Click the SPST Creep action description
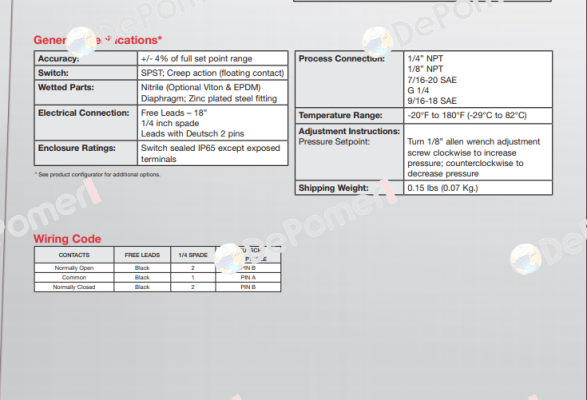The image size is (587, 400). click(212, 73)
